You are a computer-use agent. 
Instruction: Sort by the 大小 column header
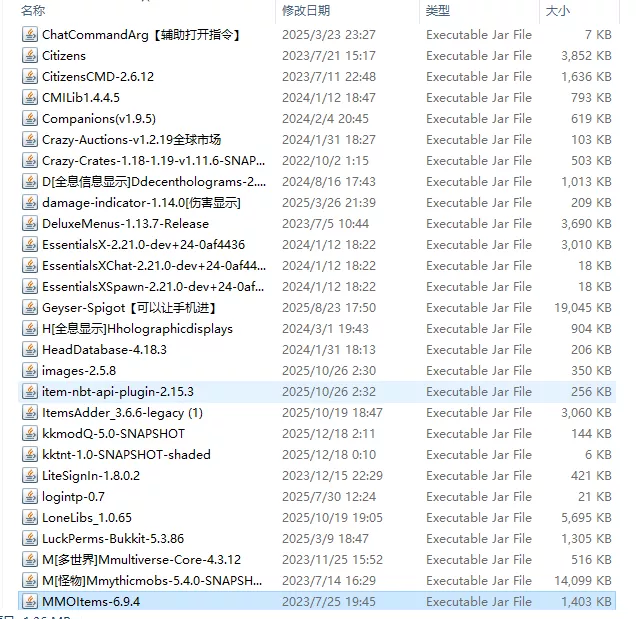(558, 10)
